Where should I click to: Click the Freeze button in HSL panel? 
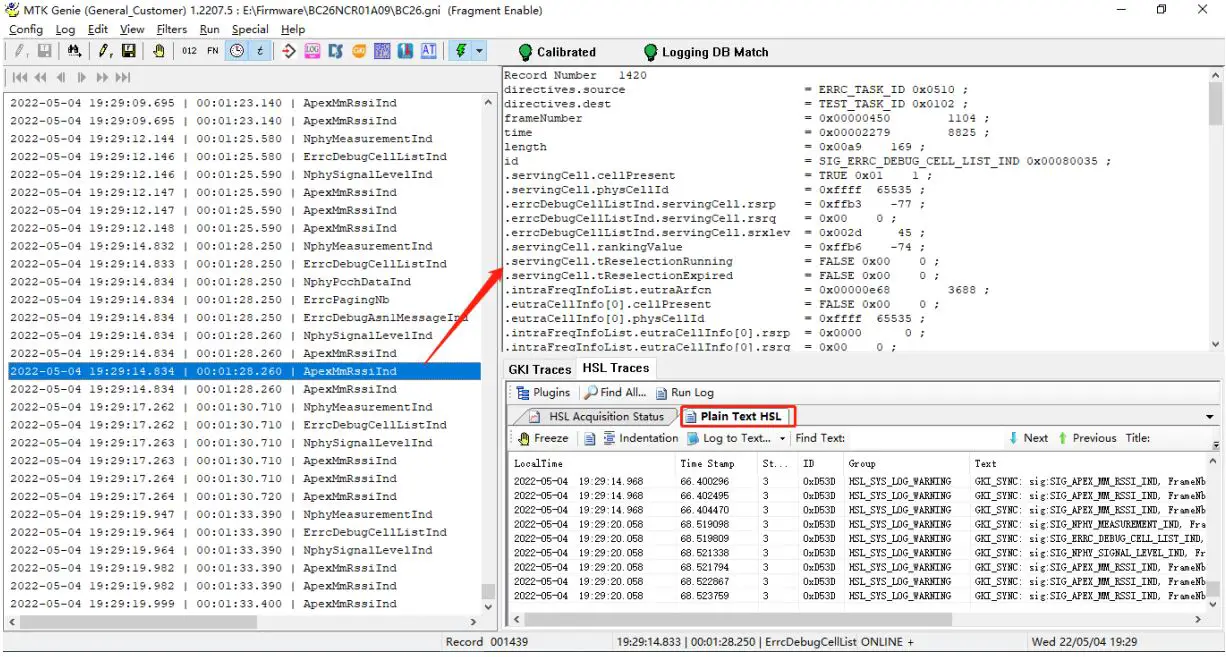tap(543, 438)
